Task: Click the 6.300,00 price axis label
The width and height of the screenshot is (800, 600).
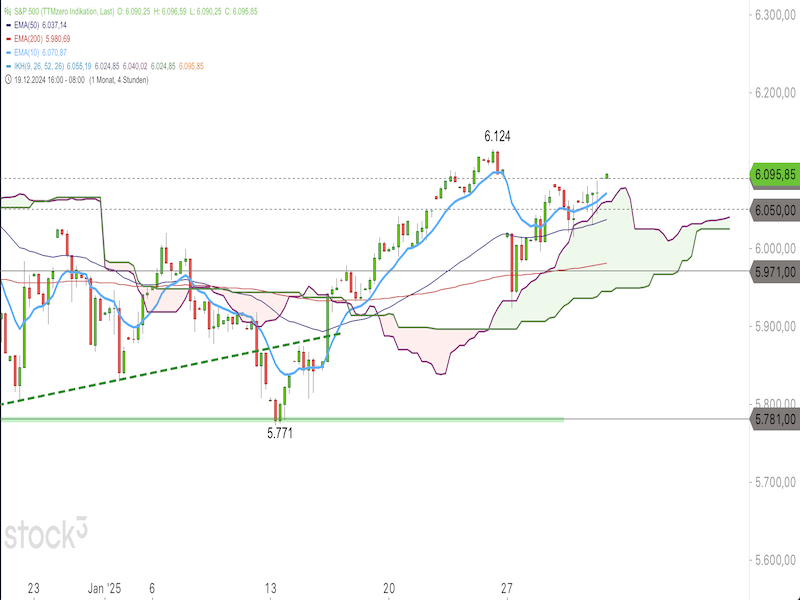Action: pyautogui.click(x=776, y=15)
